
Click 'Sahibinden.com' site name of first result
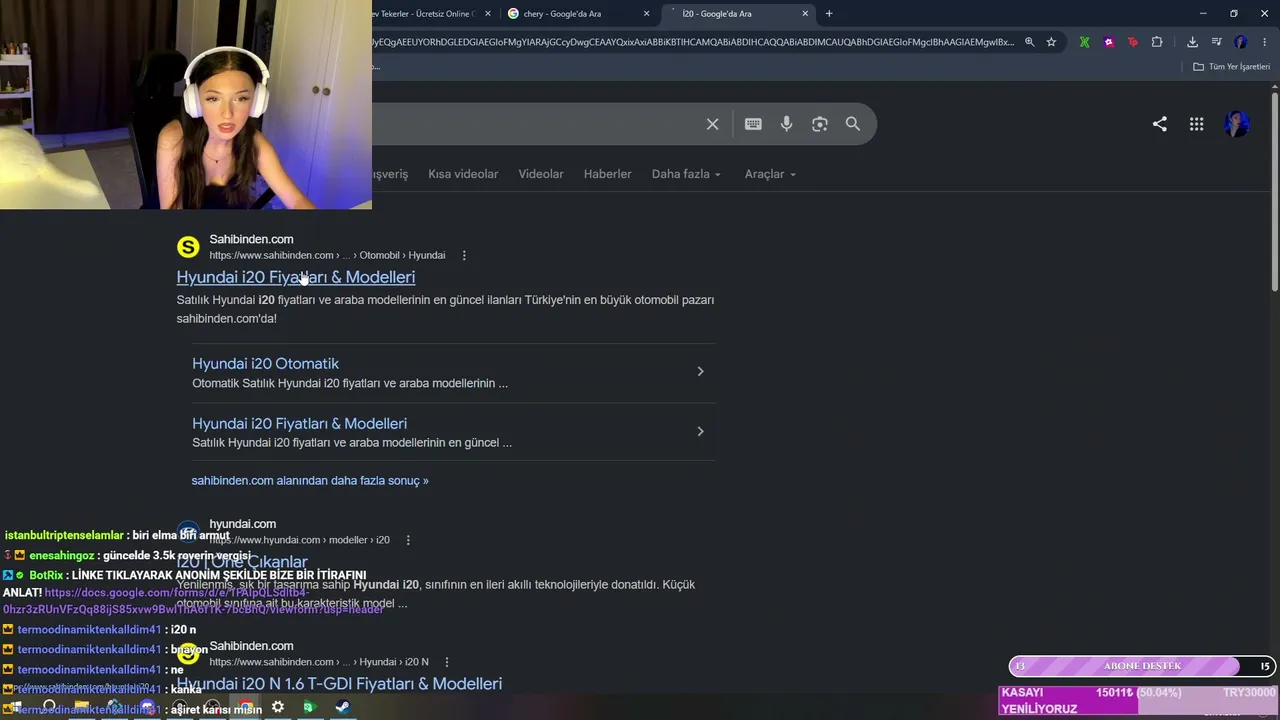251,239
